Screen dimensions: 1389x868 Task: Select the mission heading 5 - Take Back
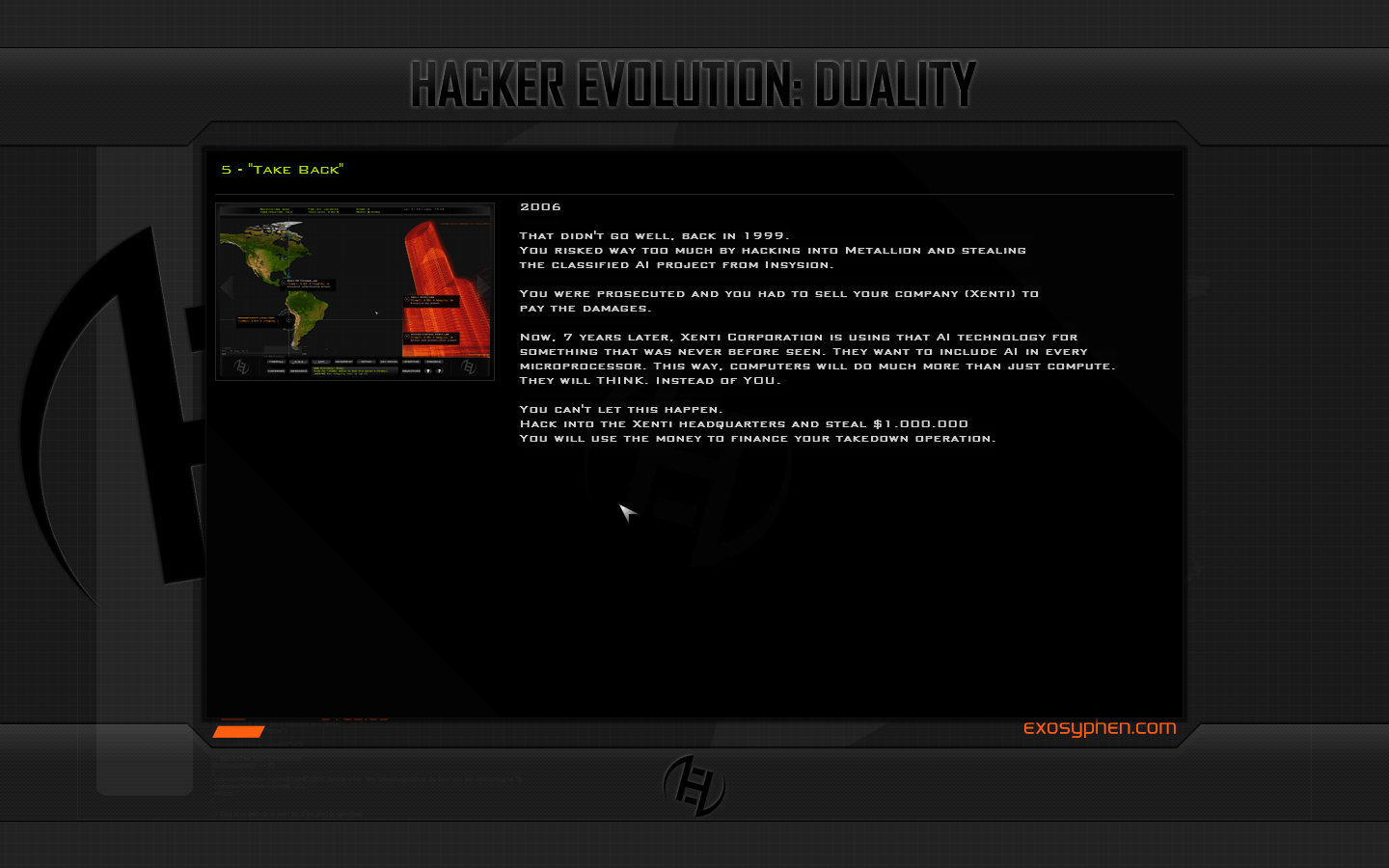point(283,169)
